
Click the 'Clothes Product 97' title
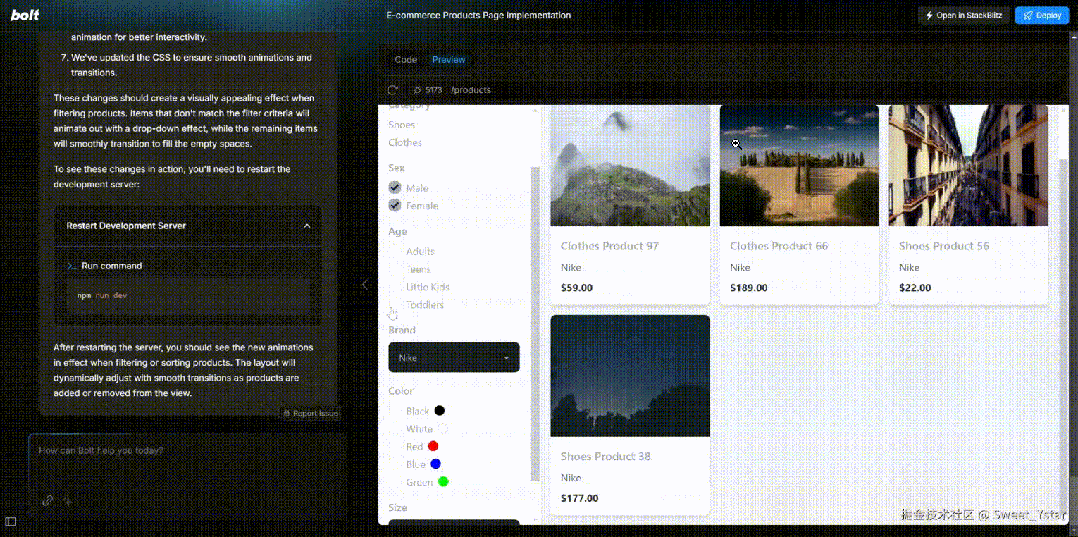(x=610, y=246)
